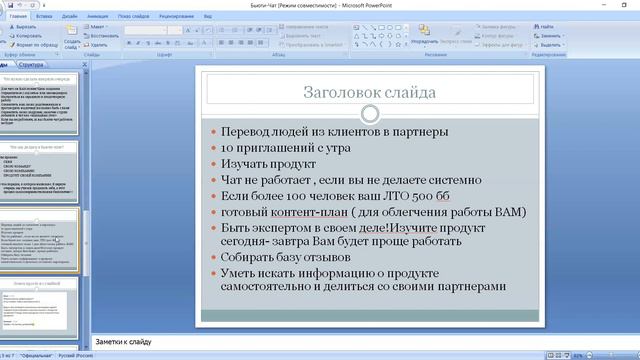Click the Undo icon in quick access toolbar
The width and height of the screenshot is (640, 360).
(19, 5)
